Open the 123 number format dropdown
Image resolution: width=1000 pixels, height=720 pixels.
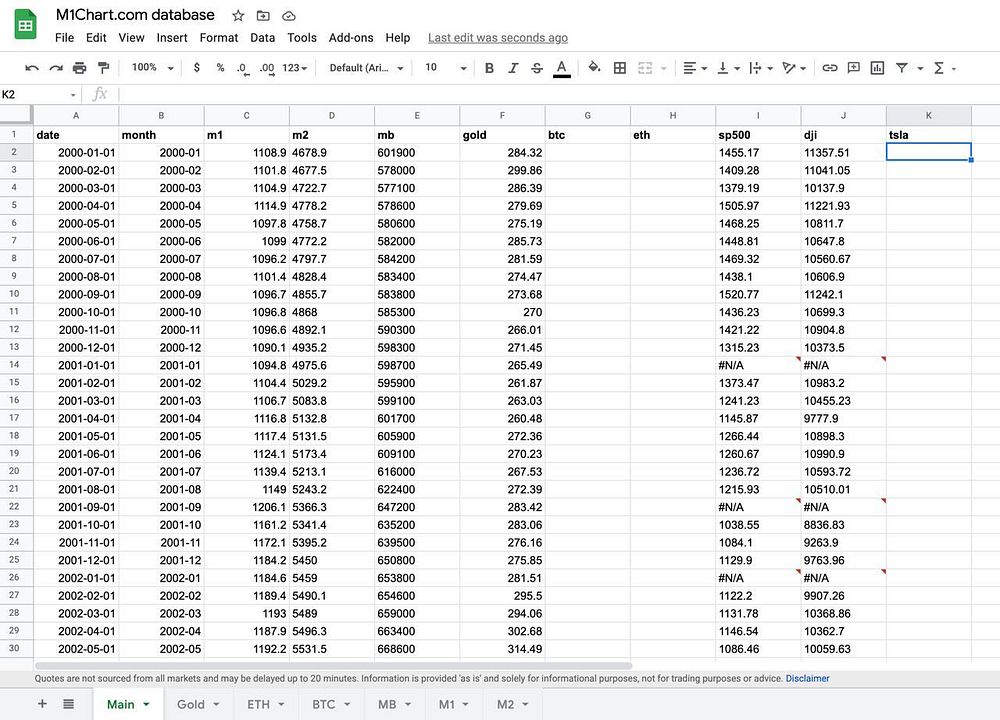pos(295,68)
